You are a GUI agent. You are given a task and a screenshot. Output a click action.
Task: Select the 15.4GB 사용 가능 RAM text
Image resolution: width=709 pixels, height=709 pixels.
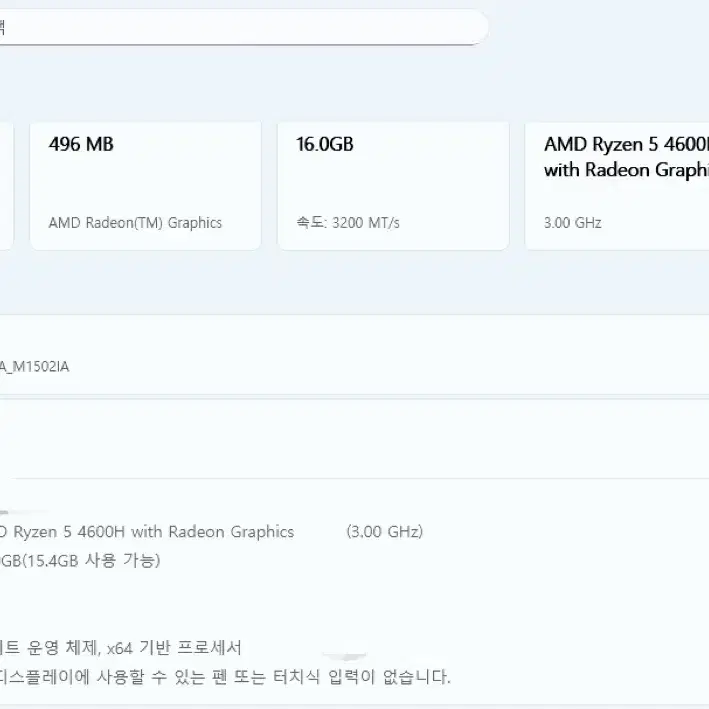tap(93, 561)
